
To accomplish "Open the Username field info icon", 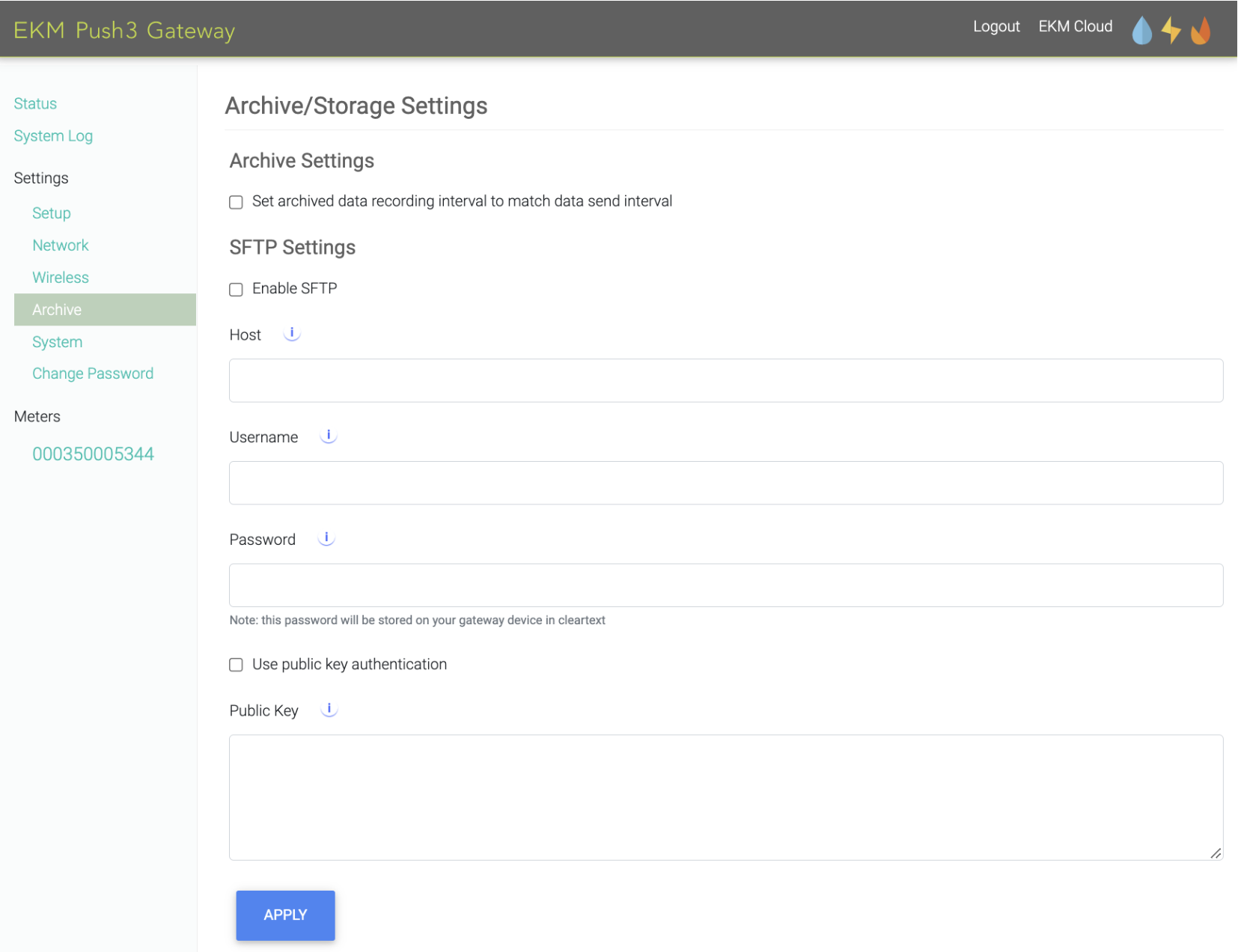I will click(x=329, y=436).
